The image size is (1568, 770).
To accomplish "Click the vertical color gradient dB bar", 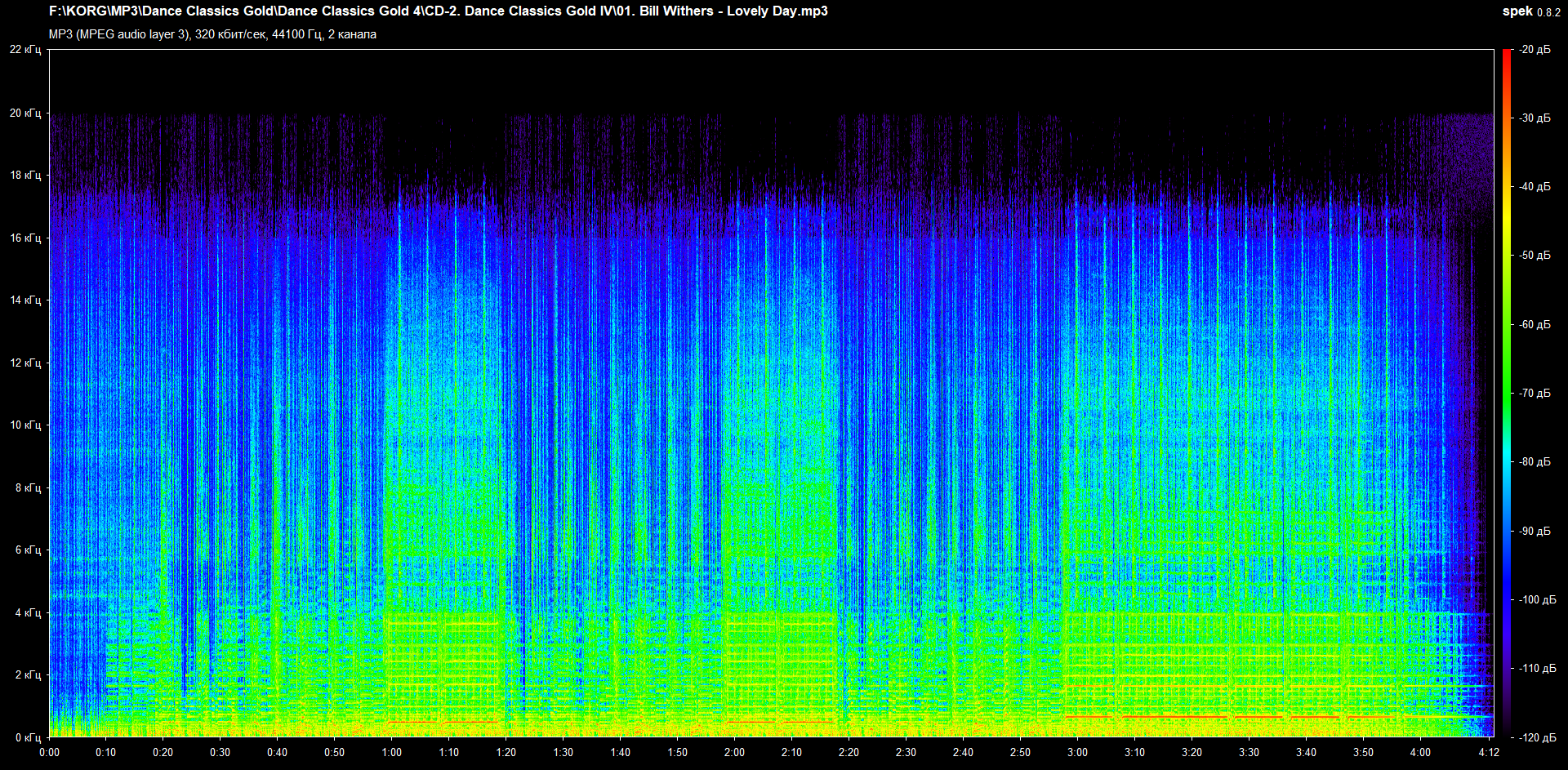I will [1507, 392].
